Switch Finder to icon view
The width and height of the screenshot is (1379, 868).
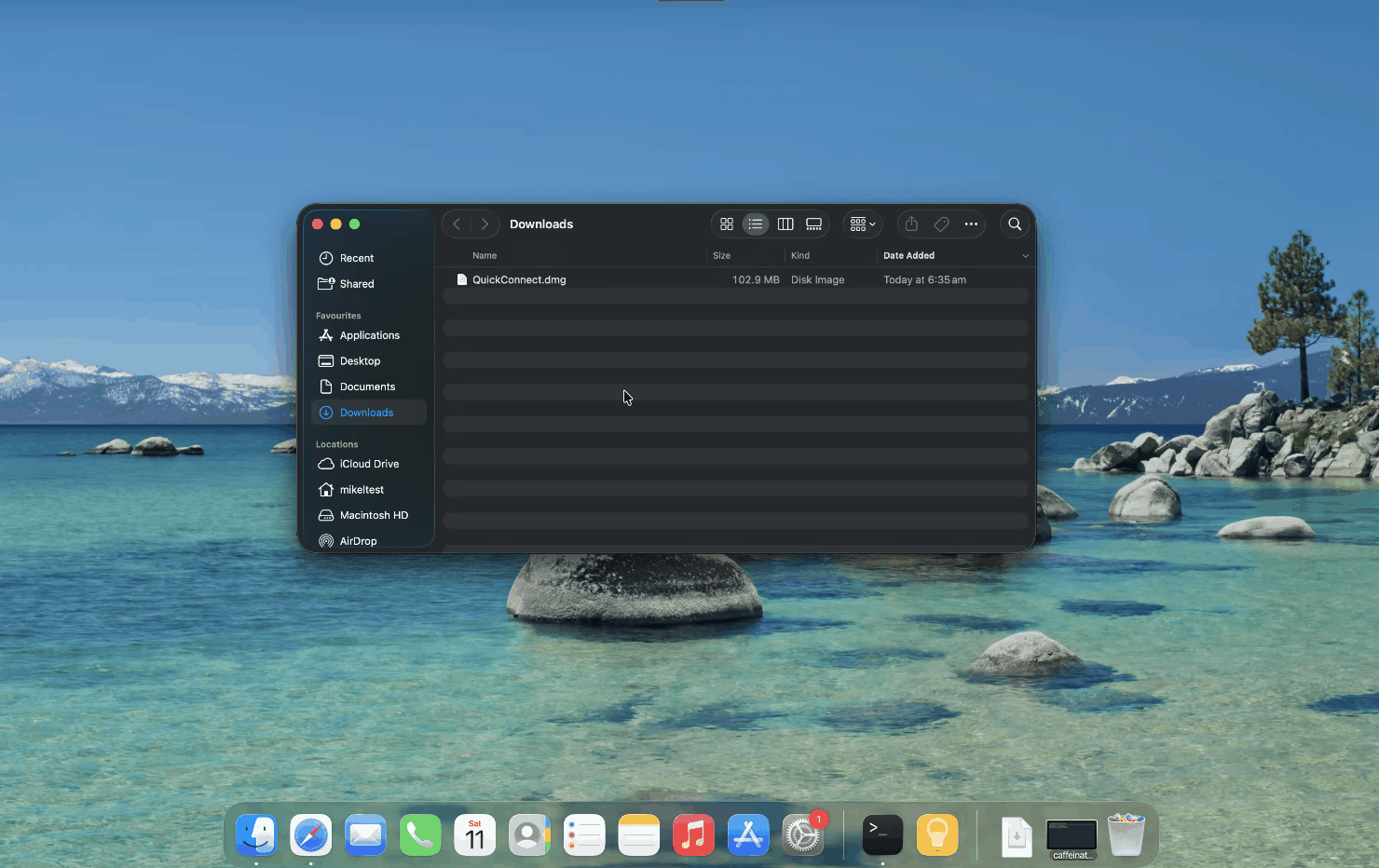click(x=727, y=224)
